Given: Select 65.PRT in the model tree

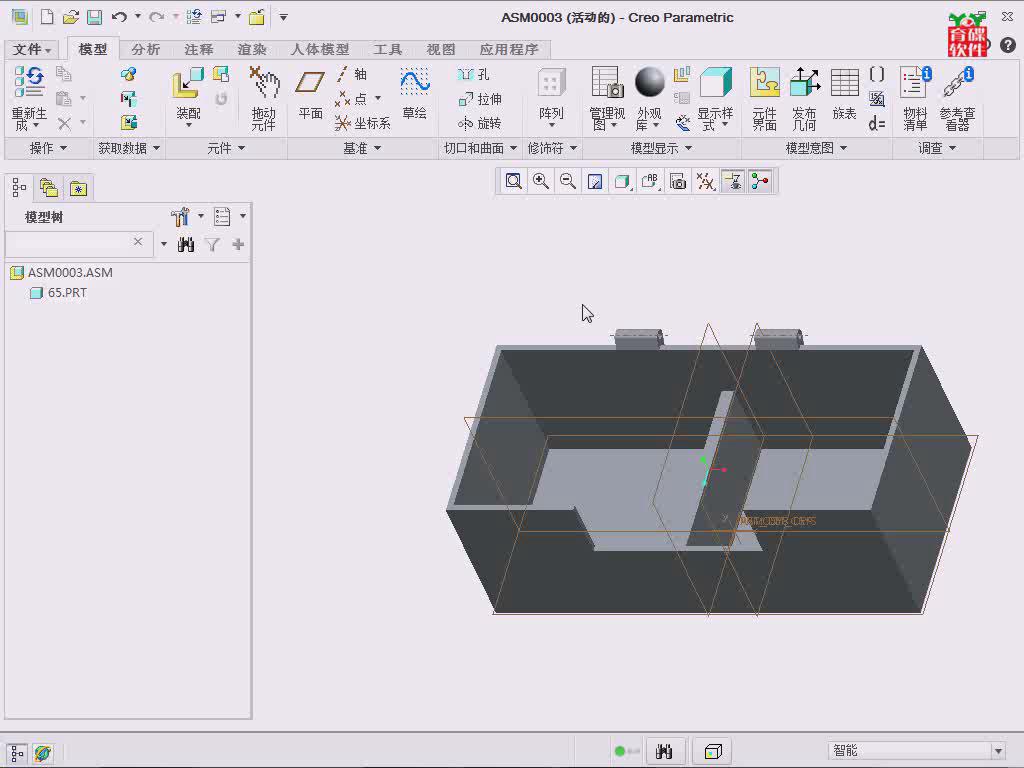Looking at the screenshot, I should (67, 293).
